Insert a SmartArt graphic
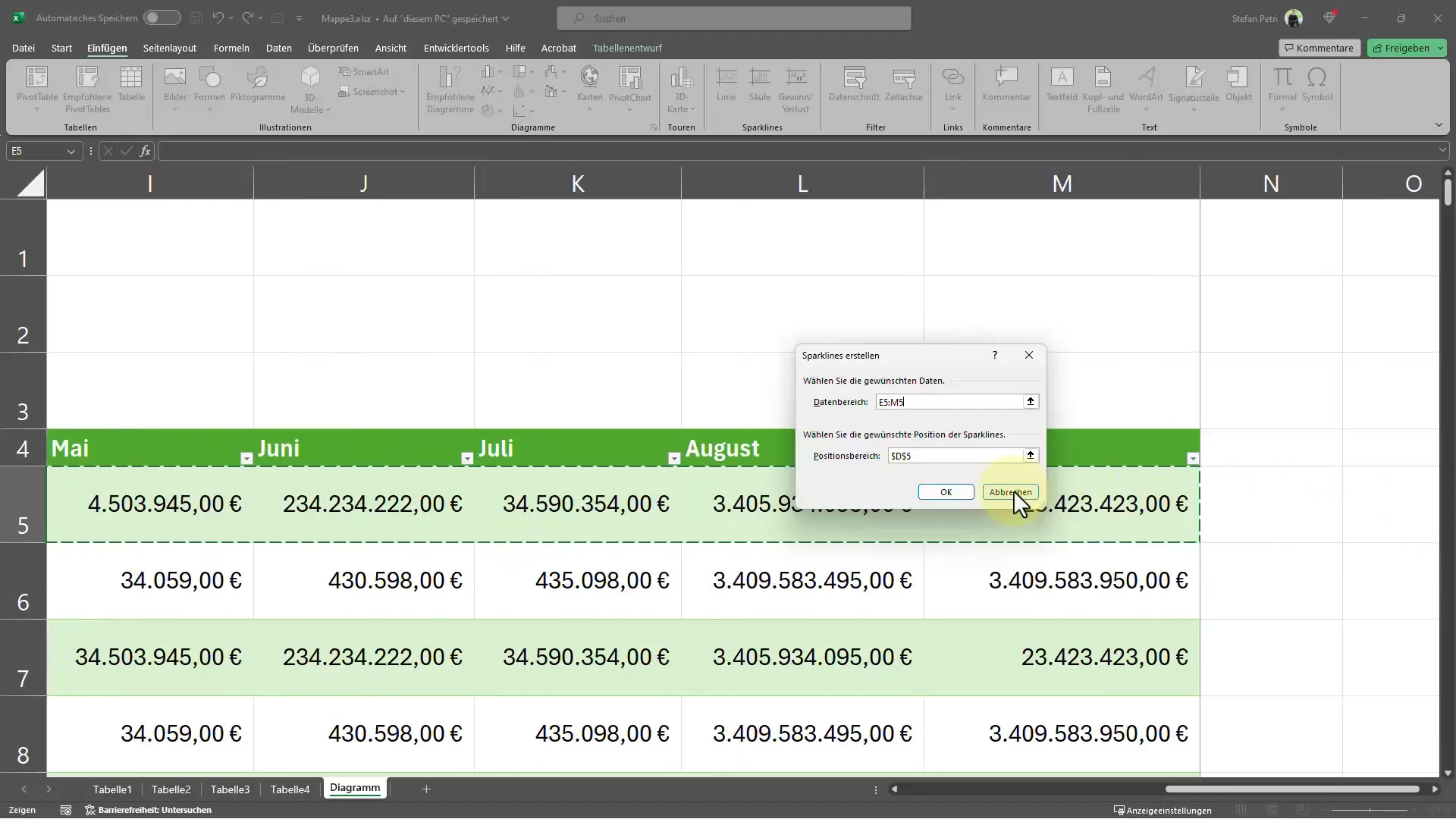 tap(364, 72)
